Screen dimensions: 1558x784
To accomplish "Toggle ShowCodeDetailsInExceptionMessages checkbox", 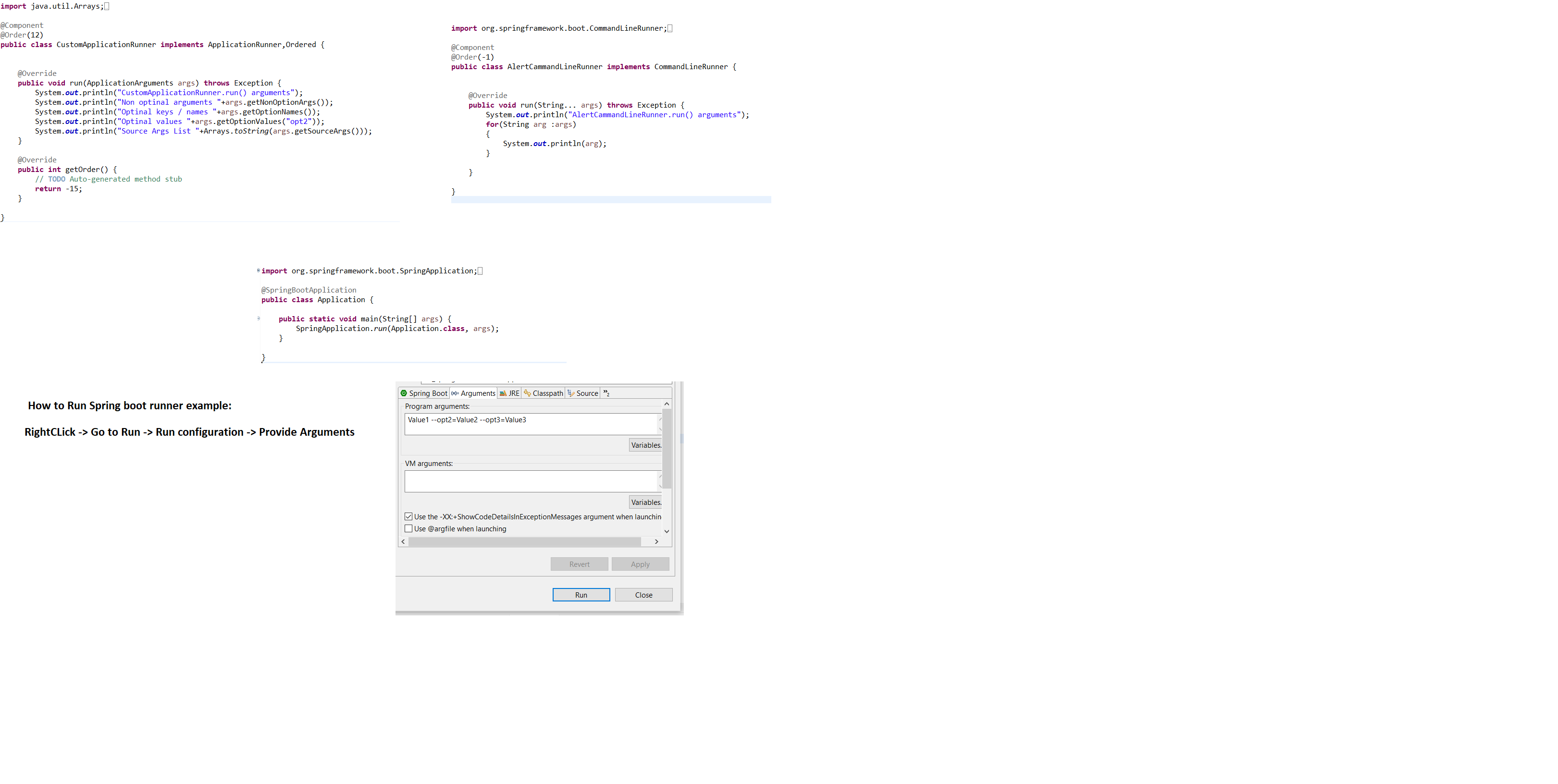I will [x=409, y=516].
